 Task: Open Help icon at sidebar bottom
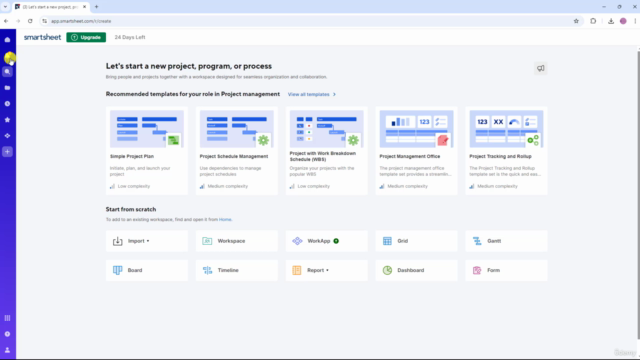click(x=7, y=334)
